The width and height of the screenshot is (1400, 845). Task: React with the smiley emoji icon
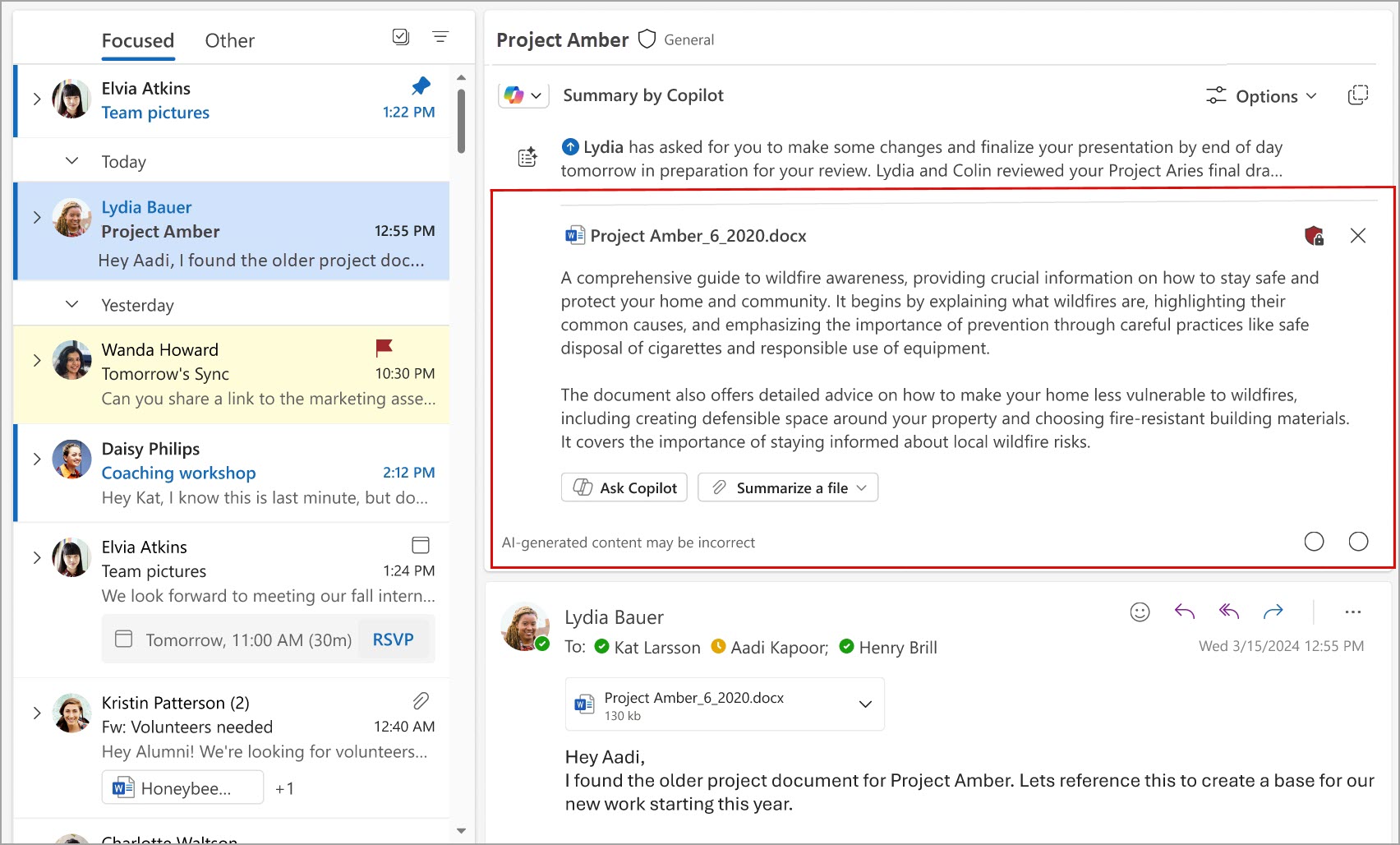[x=1139, y=612]
